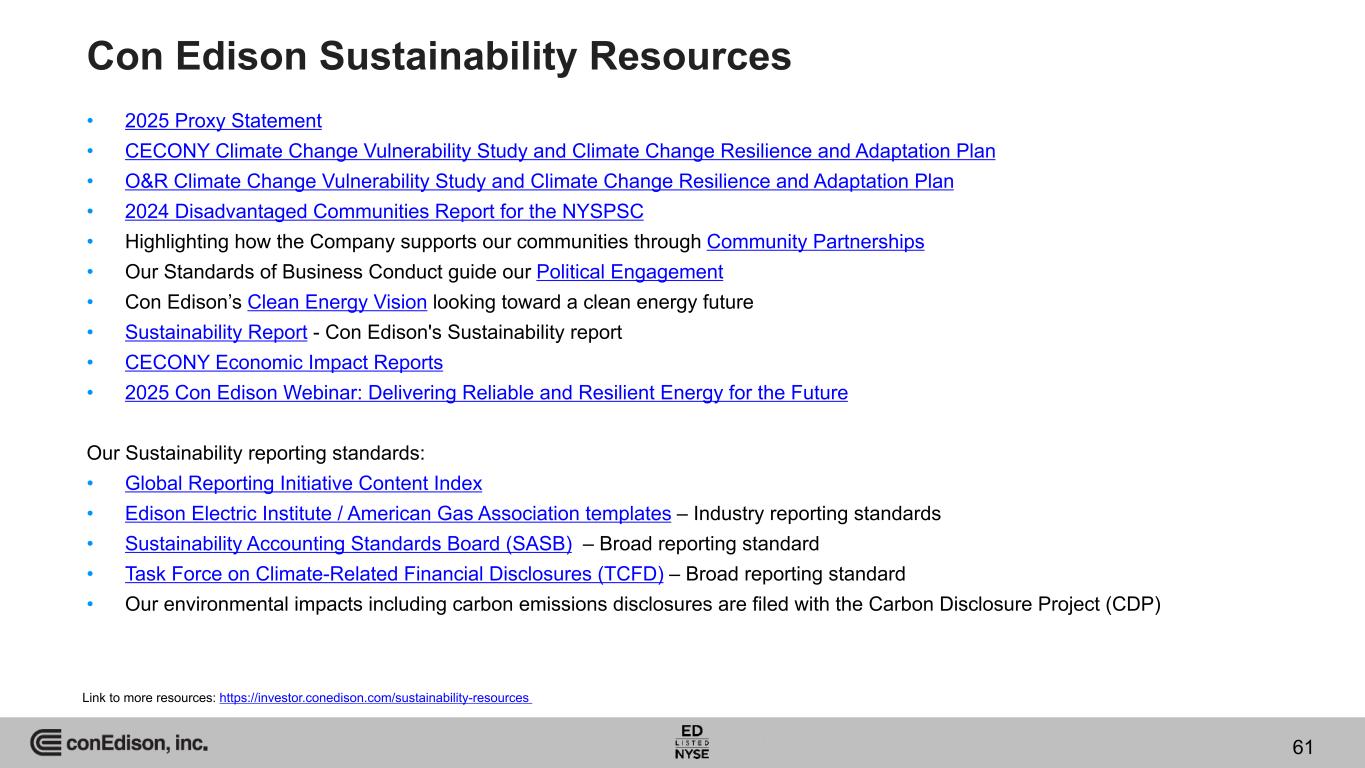Click the Carbon Disclosure Project bullet text
The width and height of the screenshot is (1365, 768).
coord(642,605)
